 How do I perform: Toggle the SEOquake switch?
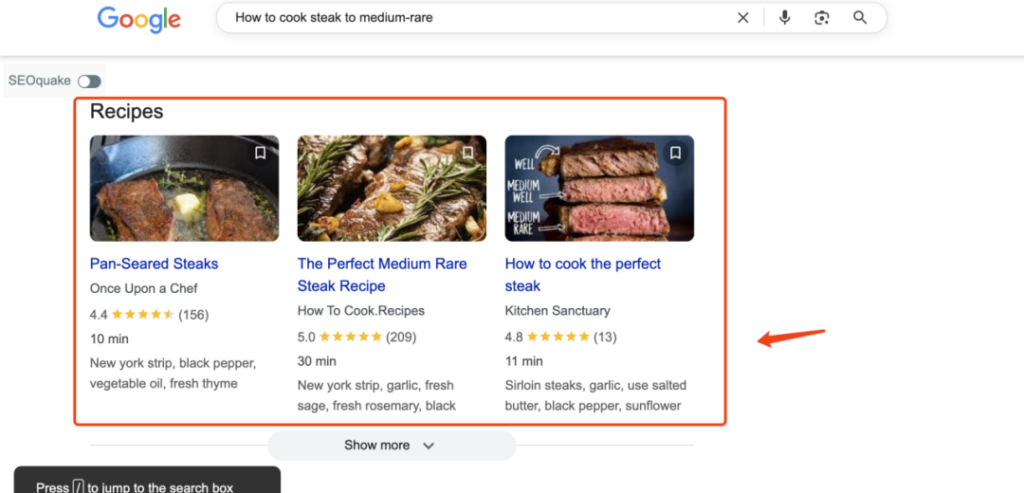pos(89,81)
